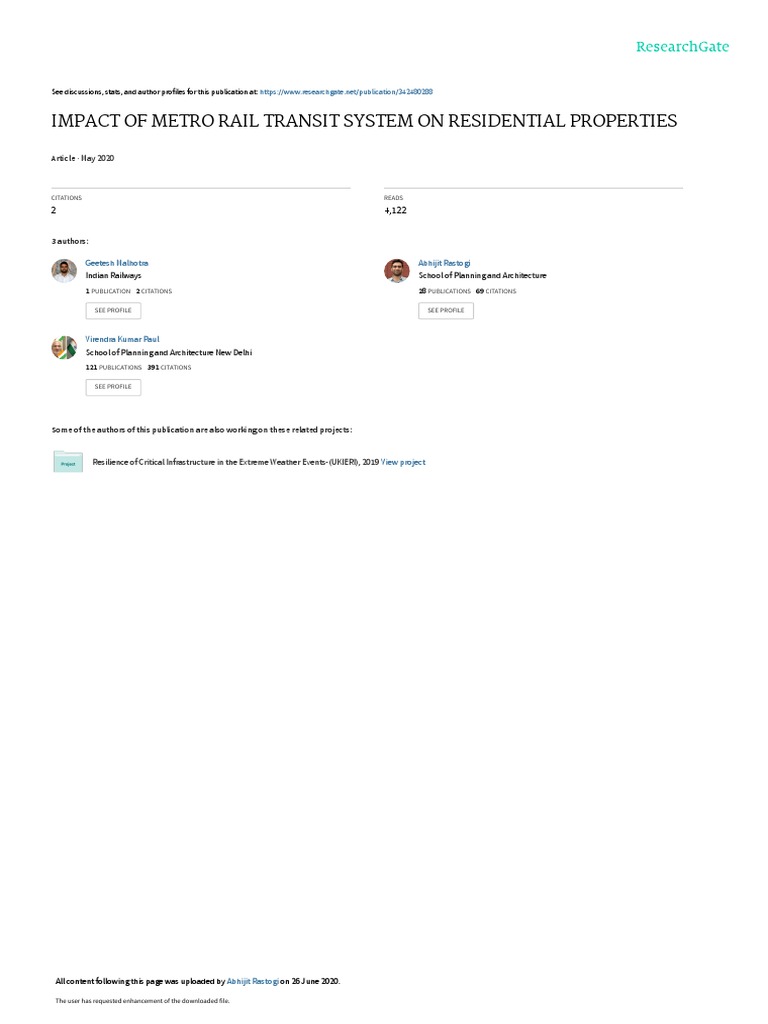Click the READS count 4,122
The height and width of the screenshot is (1024, 768).
(x=395, y=210)
